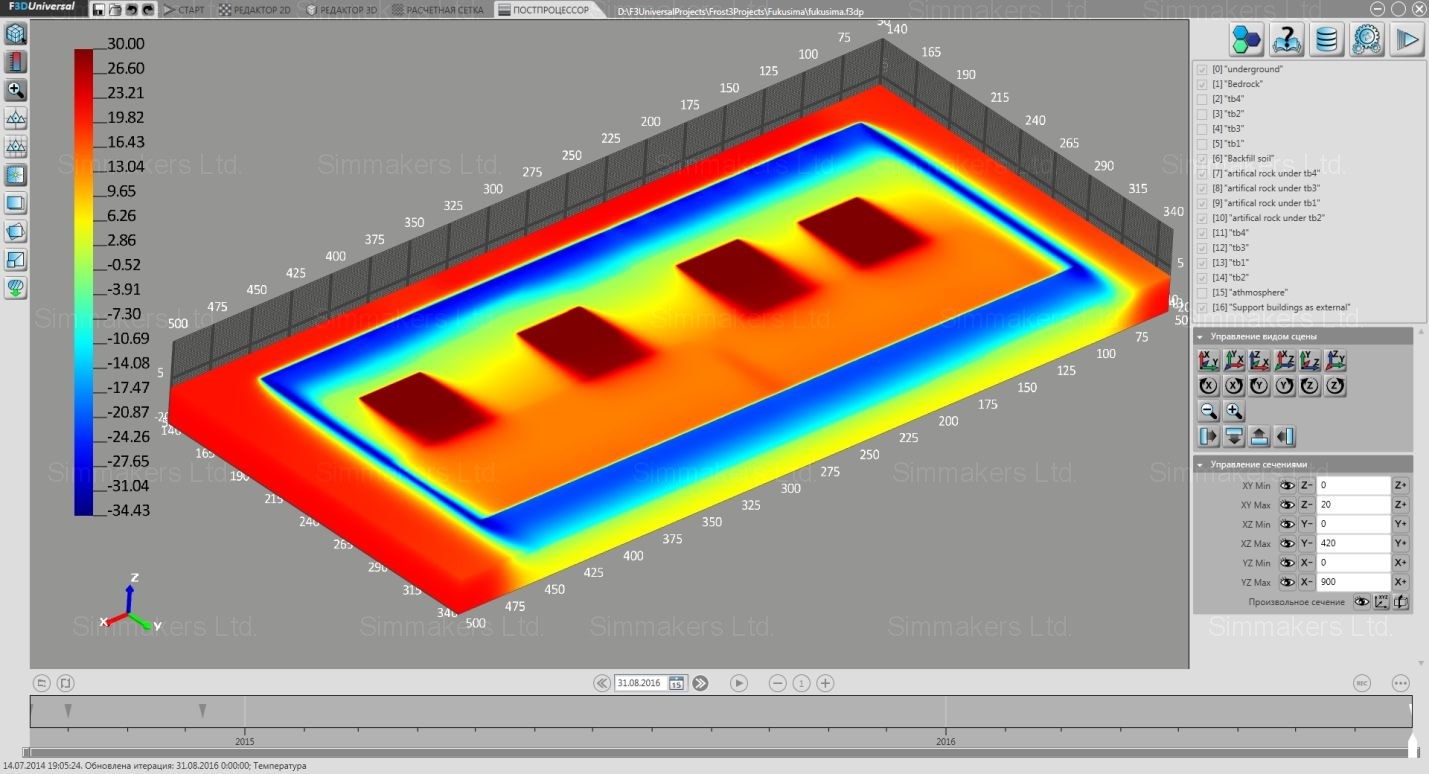Toggle "Support buildings as external" checkbox
The height and width of the screenshot is (774, 1429).
1202,307
